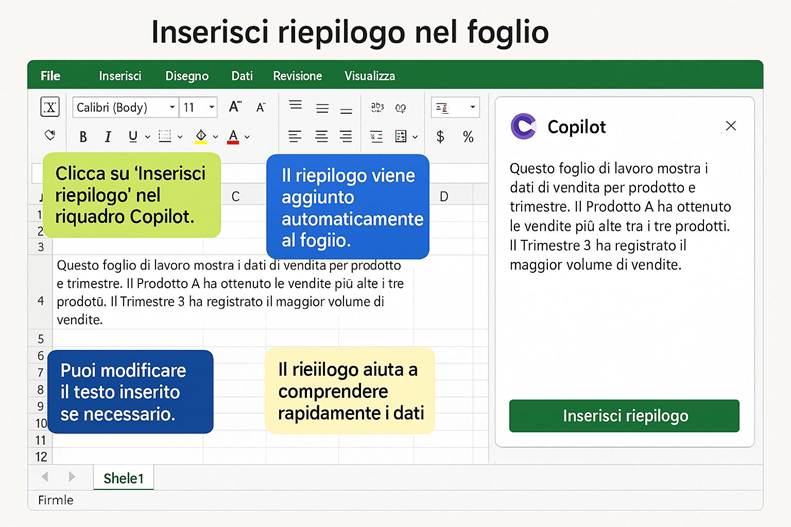Open the Disegno tab
Screen dimensions: 791x527
click(x=187, y=76)
